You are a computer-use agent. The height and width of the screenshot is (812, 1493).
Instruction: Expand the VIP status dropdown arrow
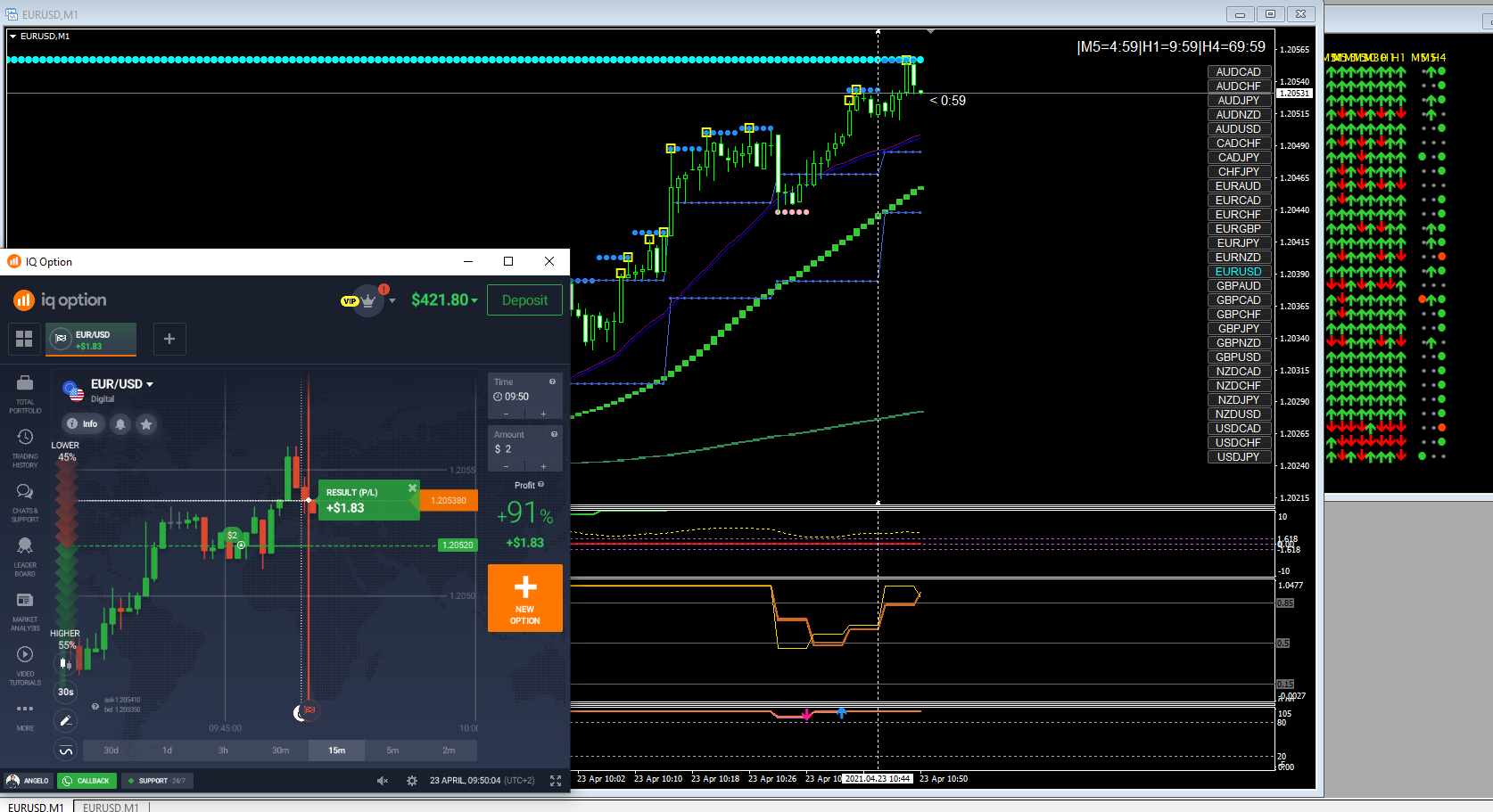pos(392,301)
